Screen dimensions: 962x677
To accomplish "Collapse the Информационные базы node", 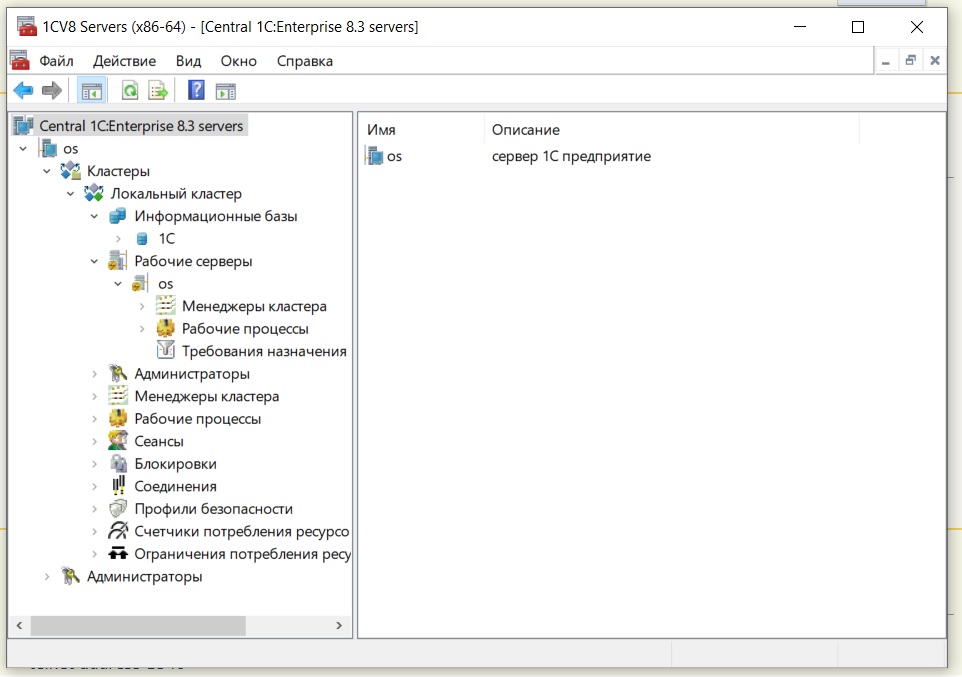I will (x=94, y=216).
